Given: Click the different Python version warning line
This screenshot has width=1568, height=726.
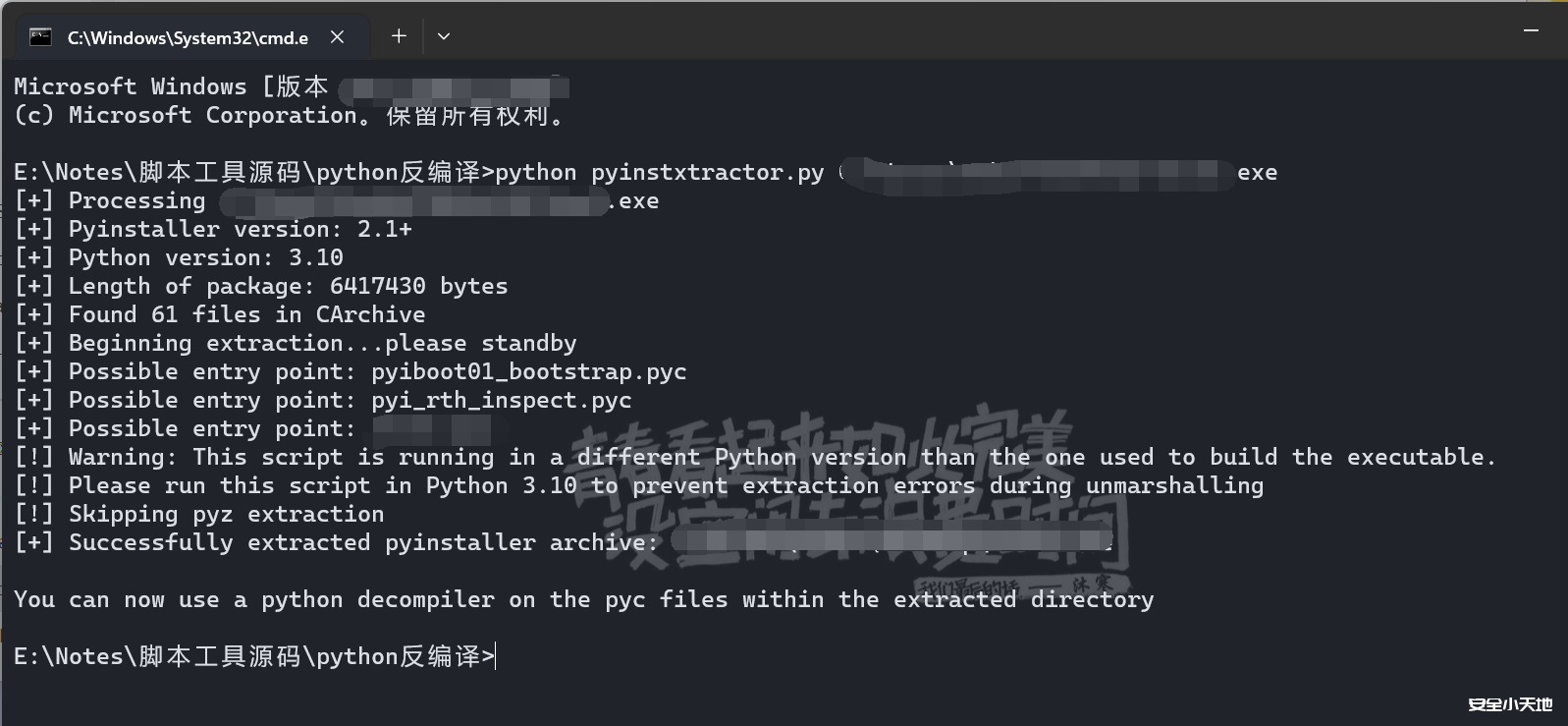Looking at the screenshot, I should (x=756, y=457).
